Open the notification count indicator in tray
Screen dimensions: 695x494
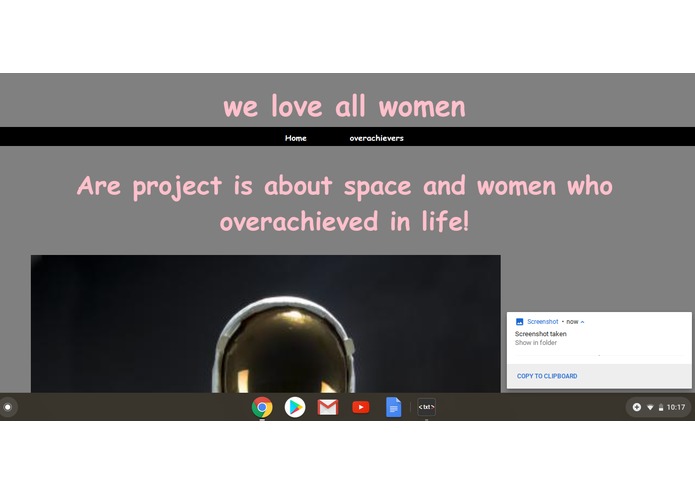coord(636,407)
